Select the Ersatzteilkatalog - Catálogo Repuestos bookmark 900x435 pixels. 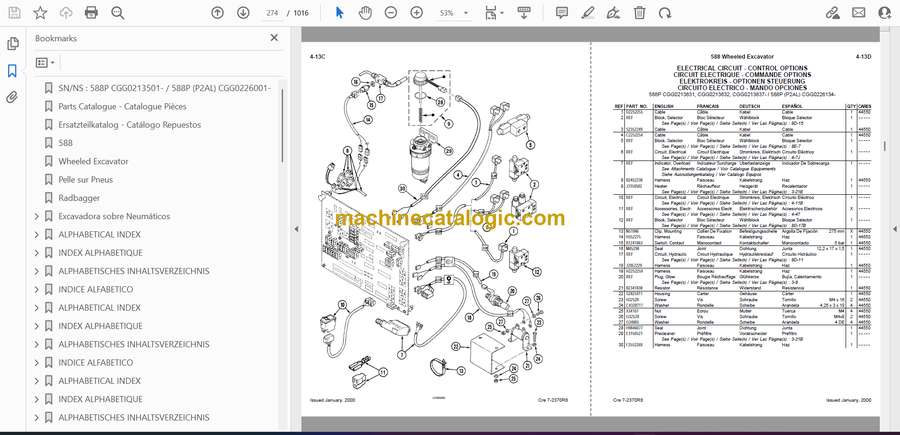130,125
